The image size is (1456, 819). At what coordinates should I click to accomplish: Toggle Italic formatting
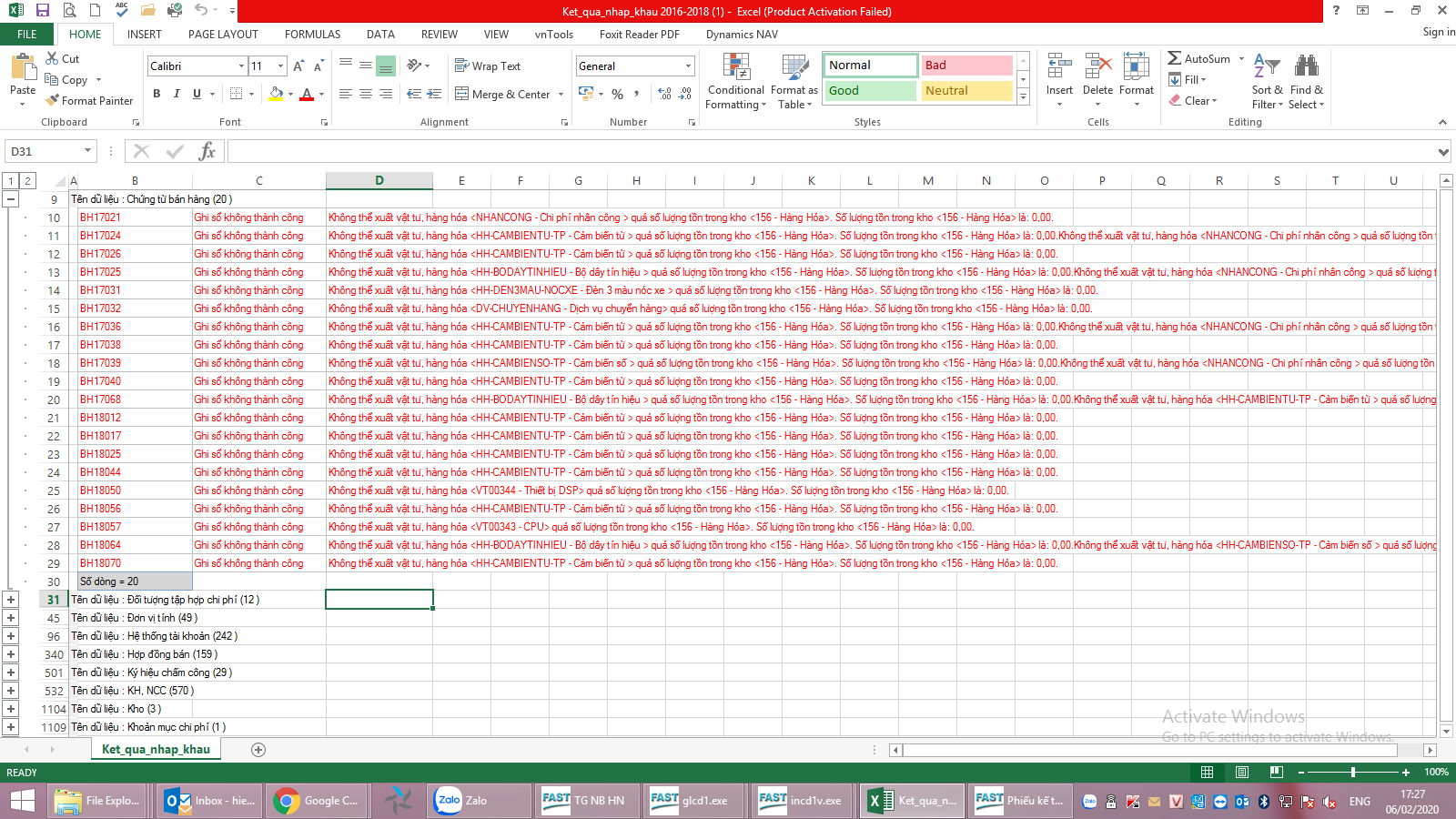click(177, 94)
